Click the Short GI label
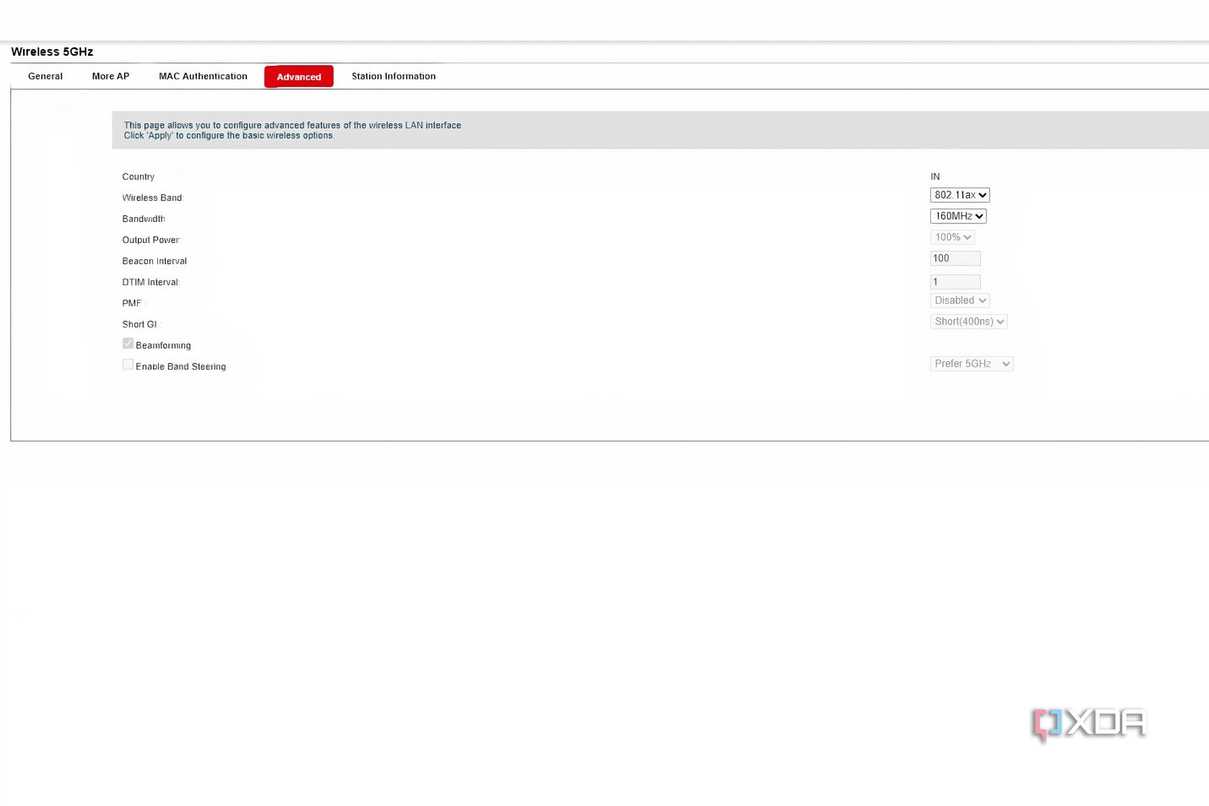 pos(139,324)
